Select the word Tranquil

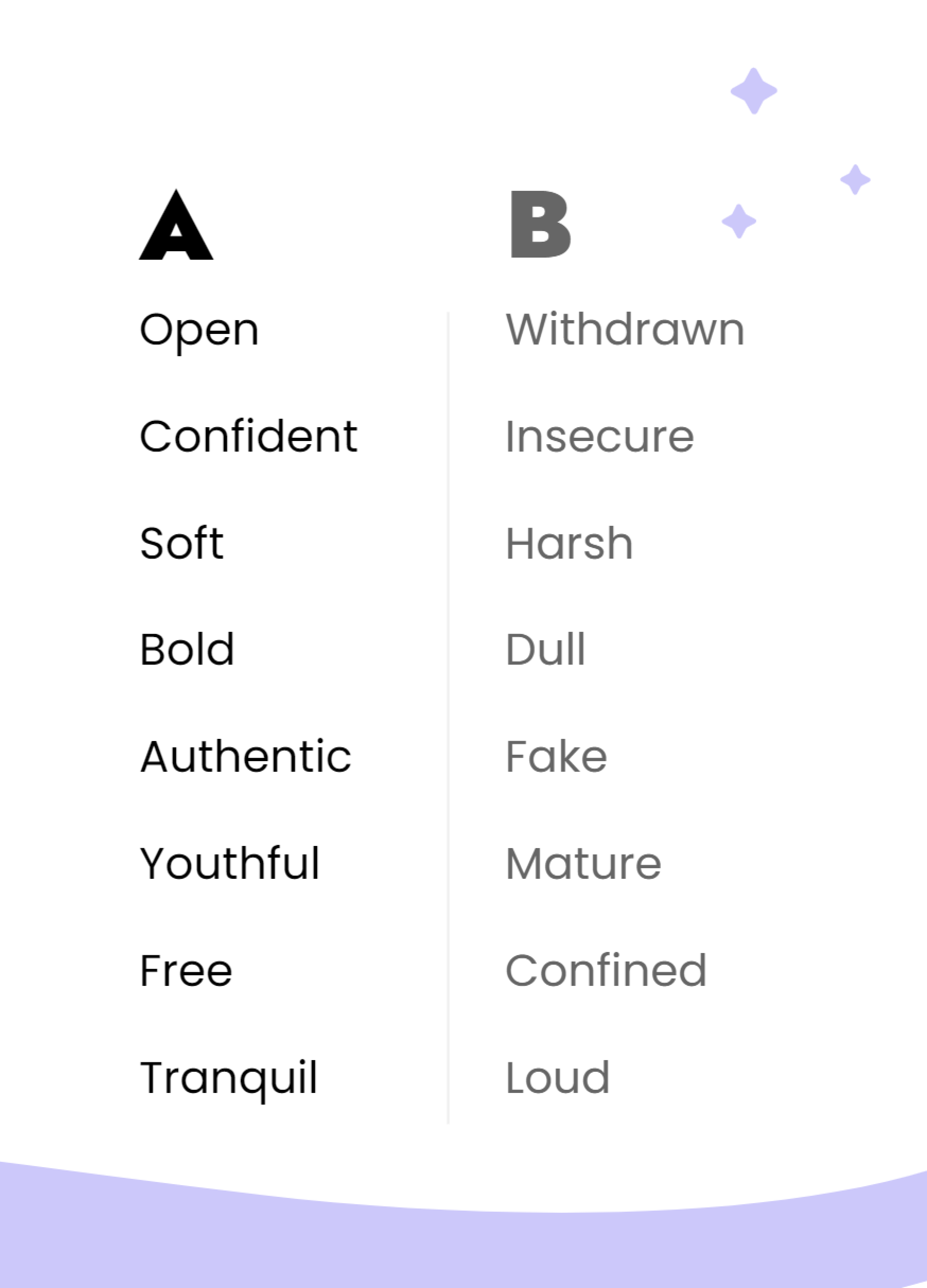pyautogui.click(x=229, y=1079)
